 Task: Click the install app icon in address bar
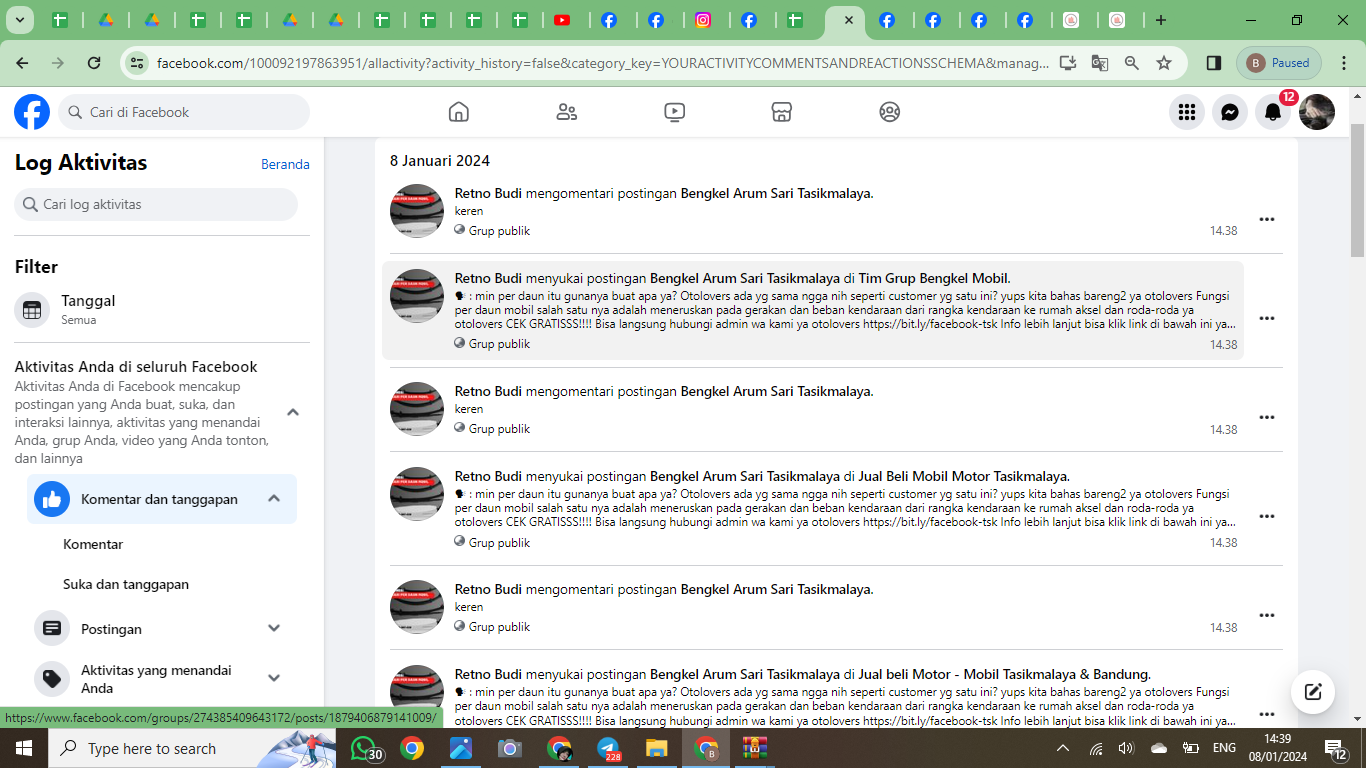pyautogui.click(x=1068, y=63)
